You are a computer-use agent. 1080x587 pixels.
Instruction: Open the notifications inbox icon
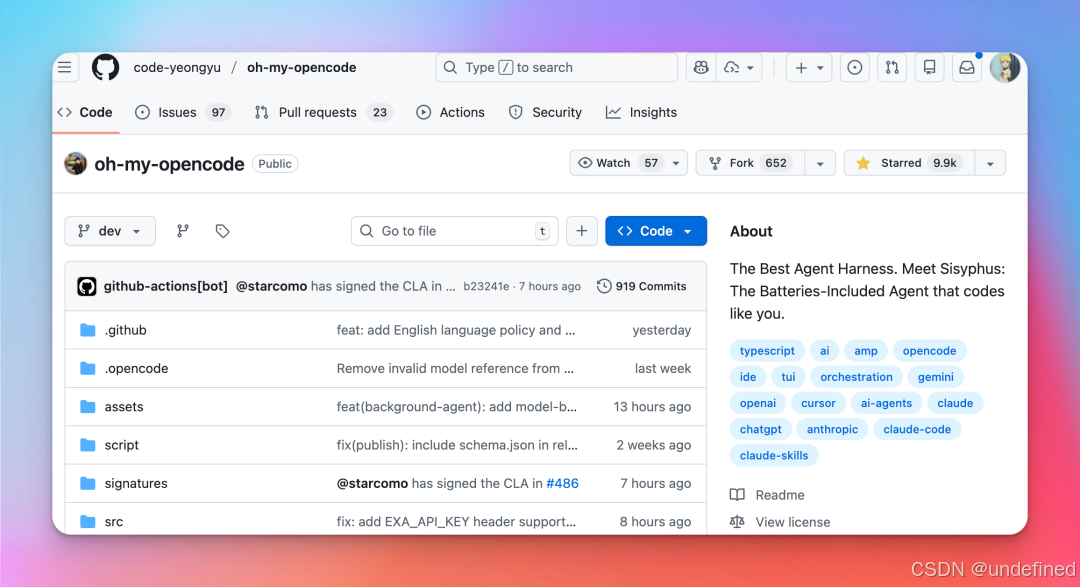pos(967,68)
